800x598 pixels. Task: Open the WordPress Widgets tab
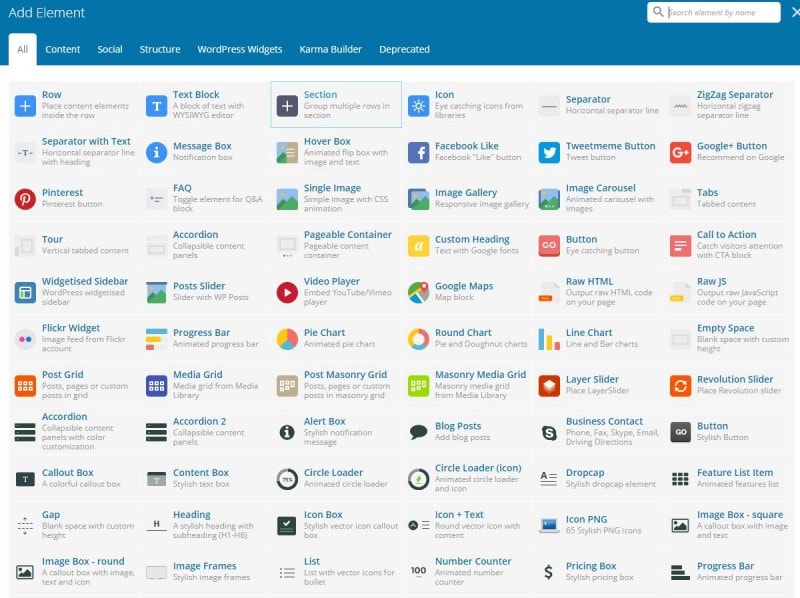pos(239,49)
